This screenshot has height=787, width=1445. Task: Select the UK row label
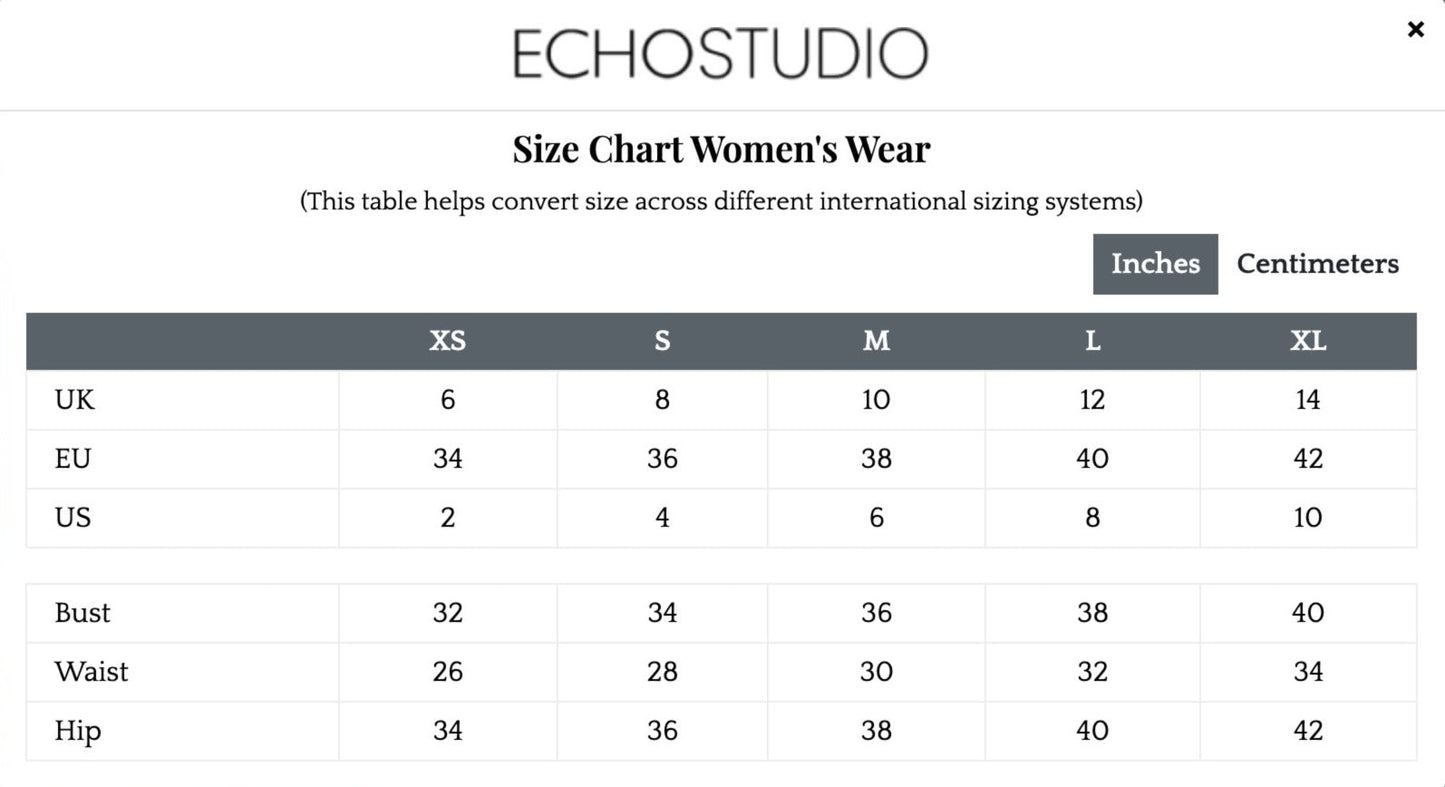75,400
